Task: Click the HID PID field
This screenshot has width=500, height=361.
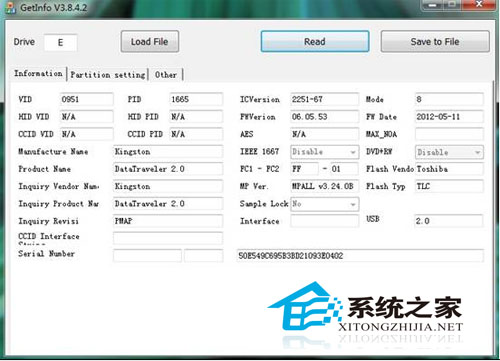Action: pos(196,117)
